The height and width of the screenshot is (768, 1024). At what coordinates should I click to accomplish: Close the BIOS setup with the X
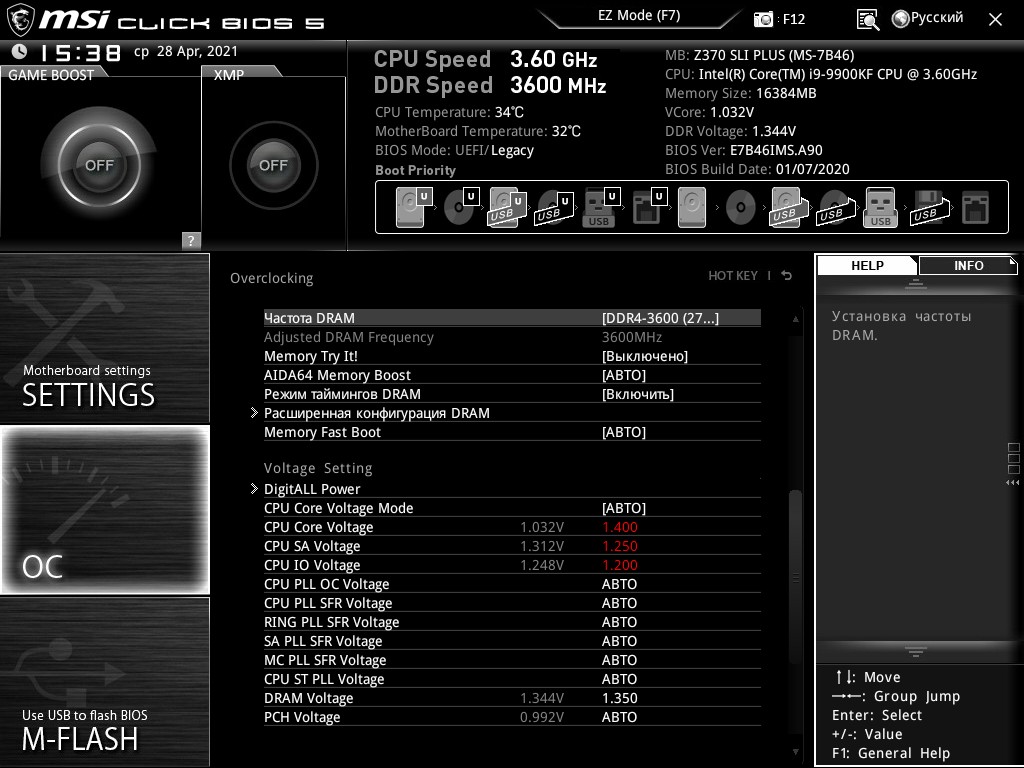tap(995, 20)
